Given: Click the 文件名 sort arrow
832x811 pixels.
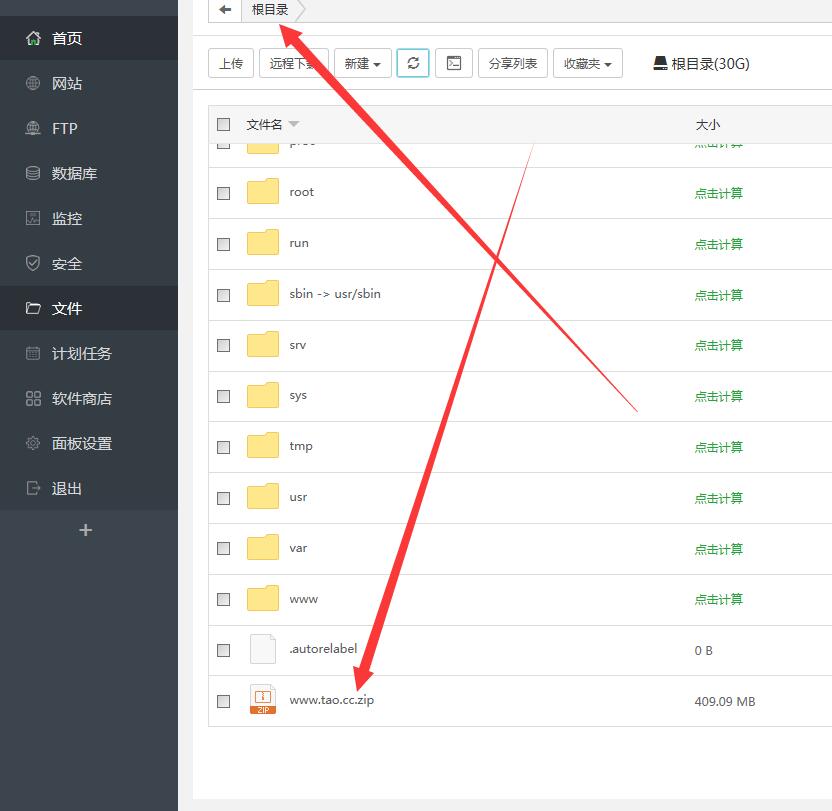Looking at the screenshot, I should click(x=294, y=125).
